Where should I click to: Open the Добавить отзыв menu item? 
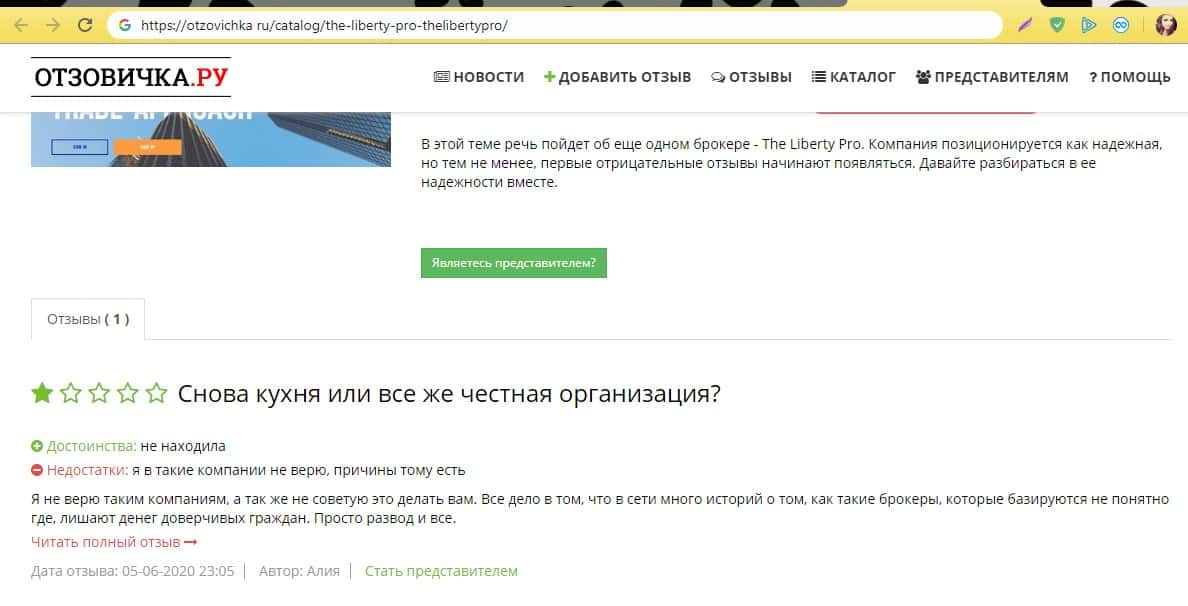tap(617, 77)
